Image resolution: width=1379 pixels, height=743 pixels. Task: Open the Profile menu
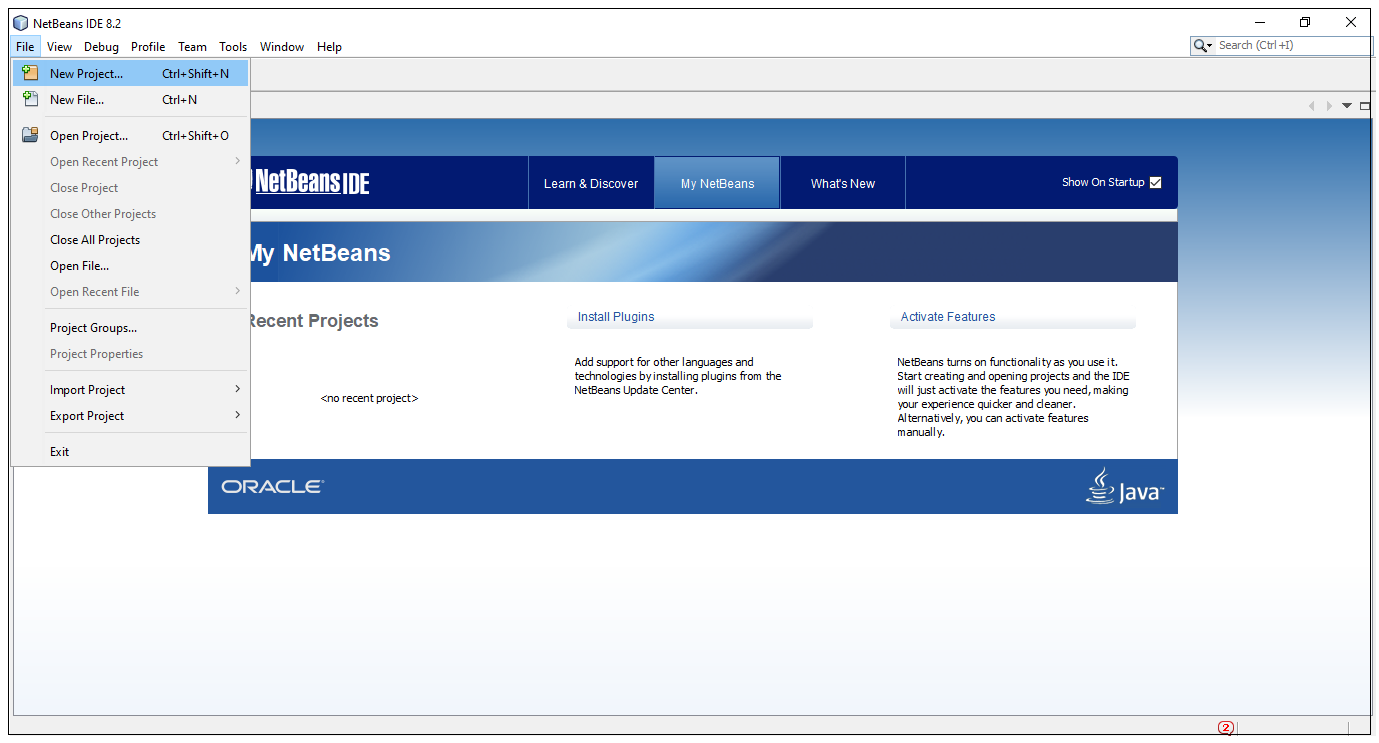pyautogui.click(x=148, y=46)
